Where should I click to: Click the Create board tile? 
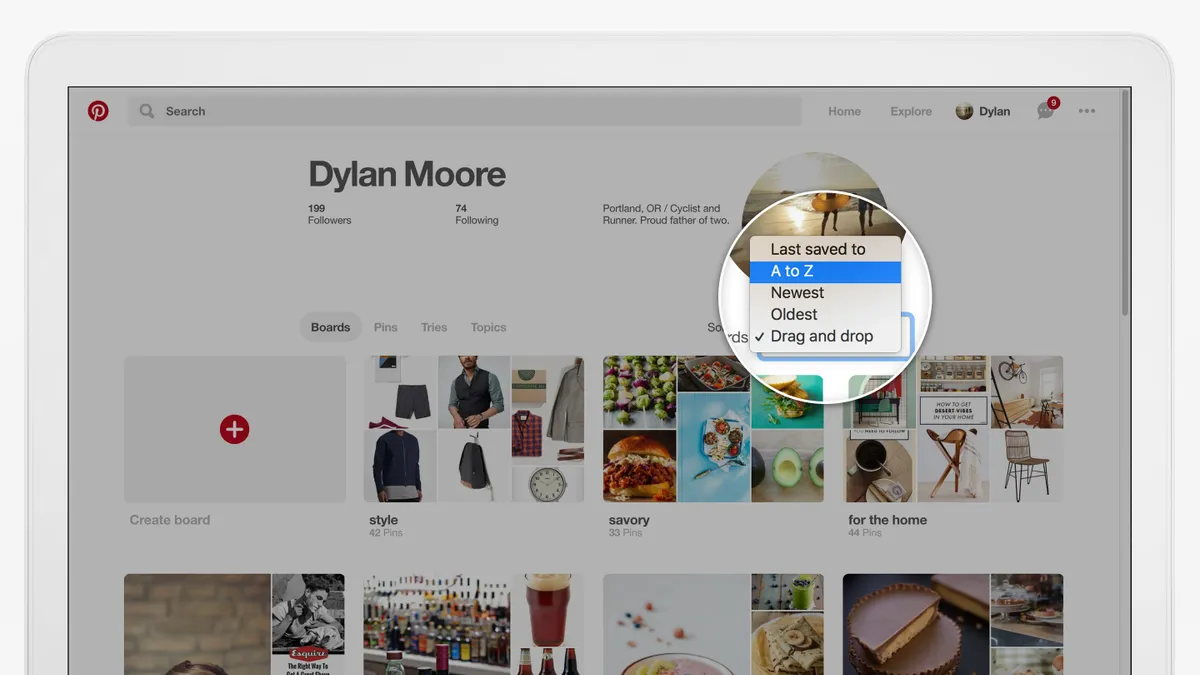point(235,429)
